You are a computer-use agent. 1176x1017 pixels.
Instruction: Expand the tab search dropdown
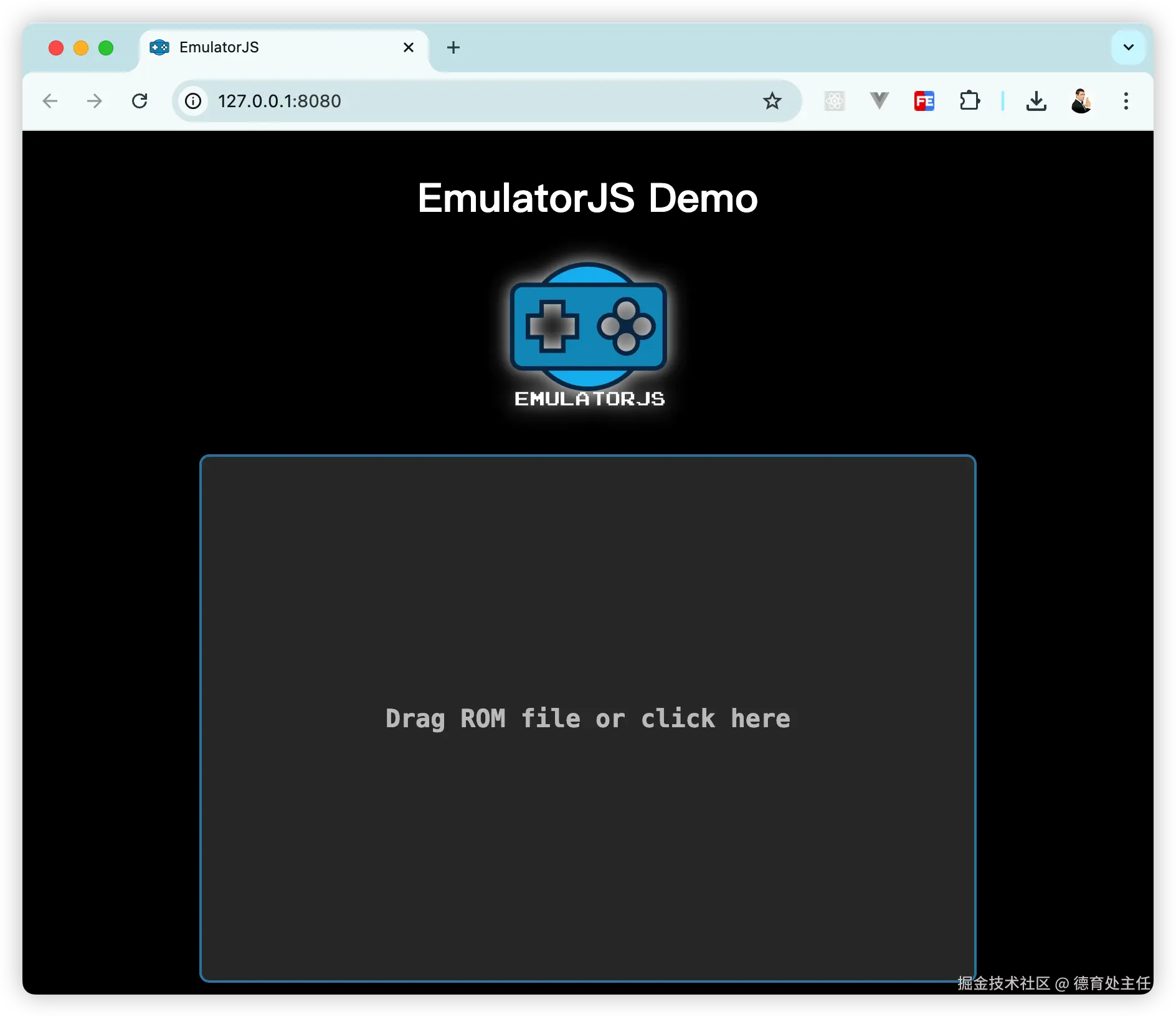click(1128, 47)
